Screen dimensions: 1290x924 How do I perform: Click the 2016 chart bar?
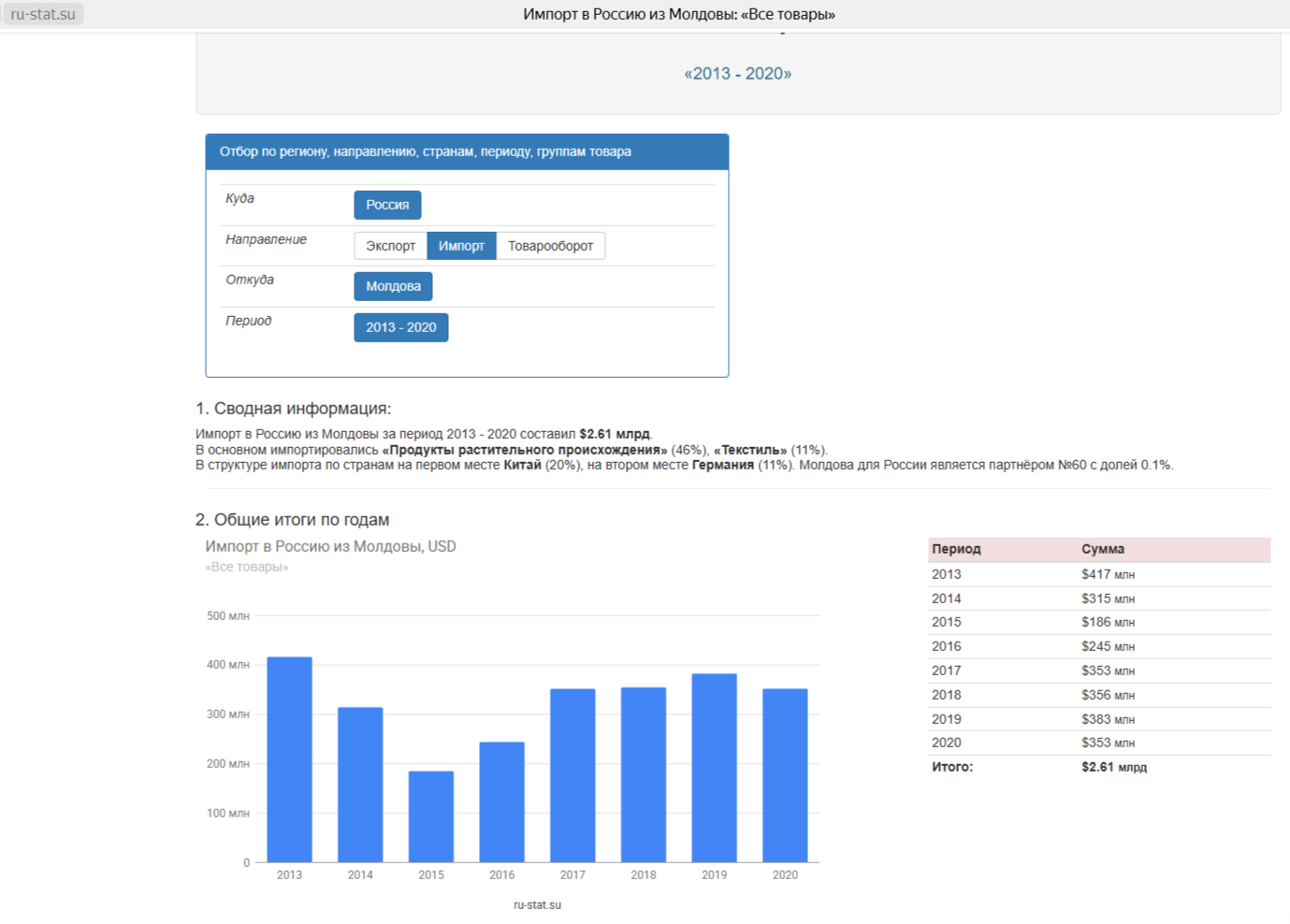click(x=501, y=801)
